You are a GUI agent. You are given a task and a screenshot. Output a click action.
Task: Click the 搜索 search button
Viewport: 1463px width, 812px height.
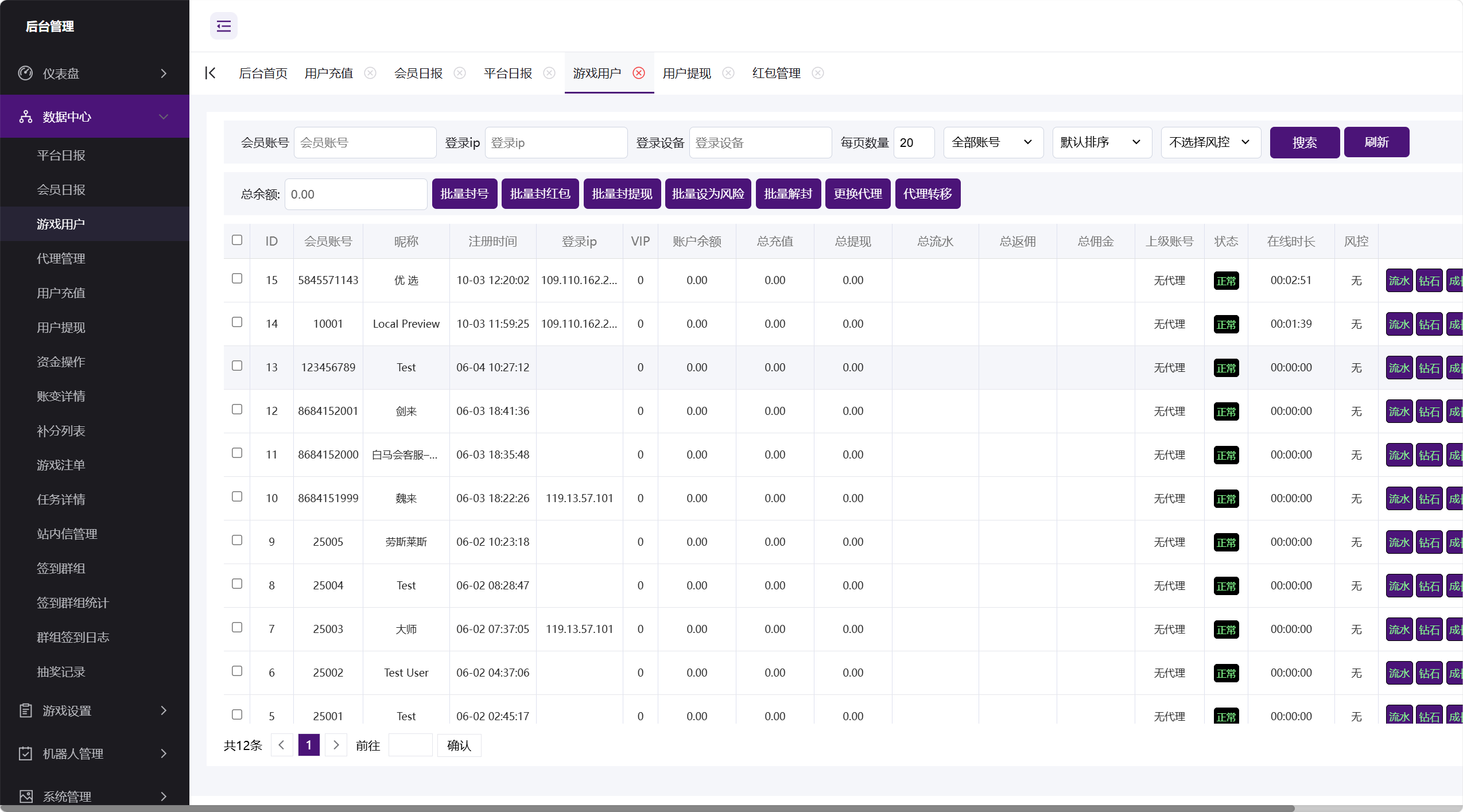coord(1305,142)
